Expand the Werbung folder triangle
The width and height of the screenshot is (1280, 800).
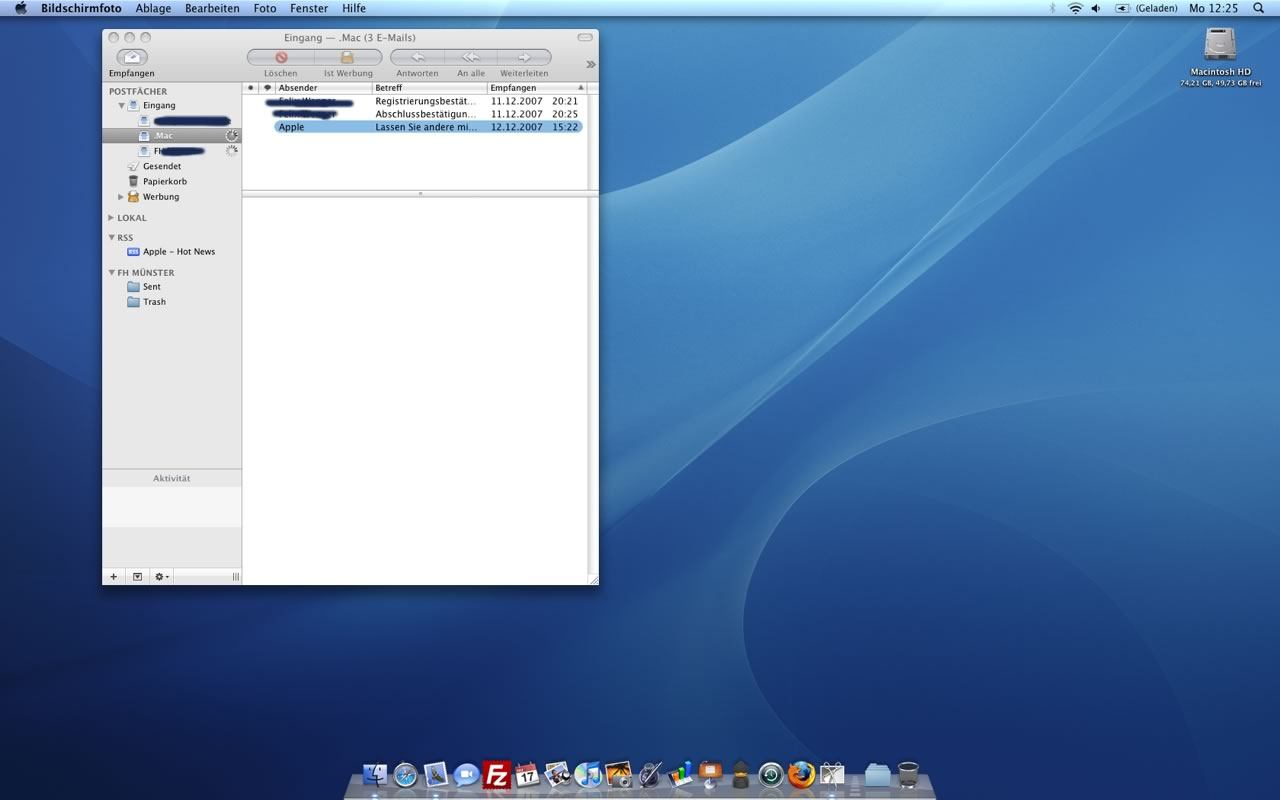(122, 197)
